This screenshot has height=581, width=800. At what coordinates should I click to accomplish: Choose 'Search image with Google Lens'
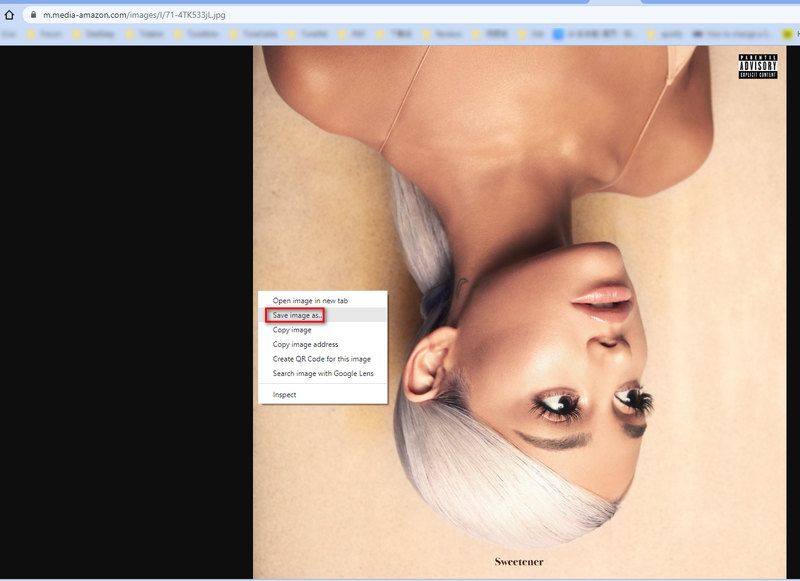pyautogui.click(x=323, y=374)
